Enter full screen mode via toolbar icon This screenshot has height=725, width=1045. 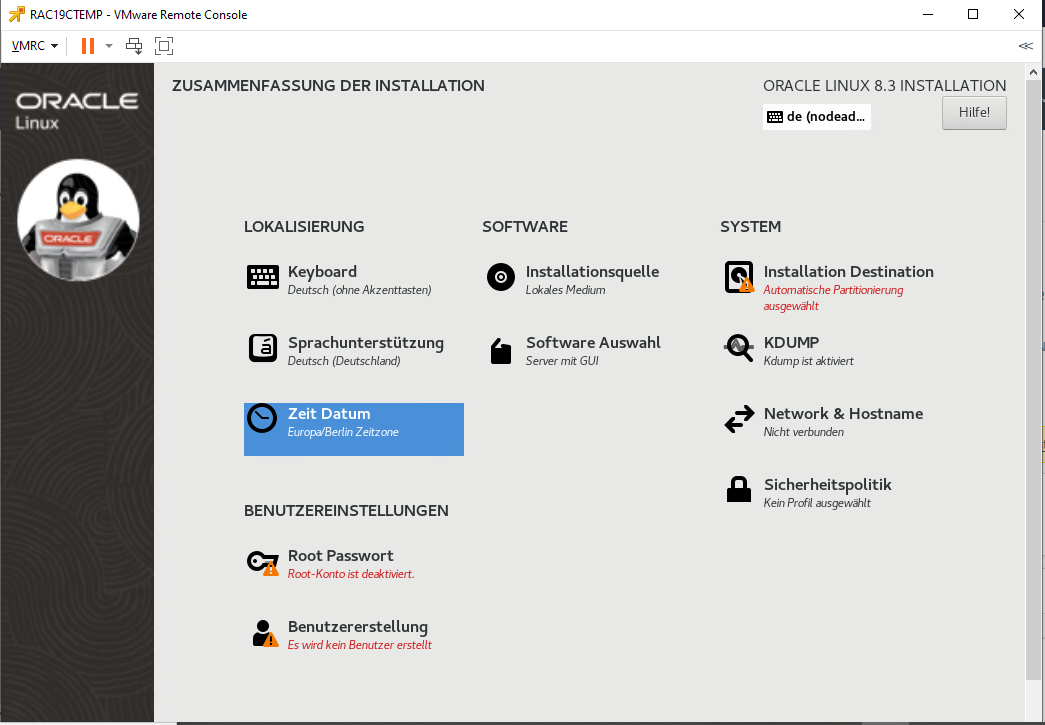(164, 46)
